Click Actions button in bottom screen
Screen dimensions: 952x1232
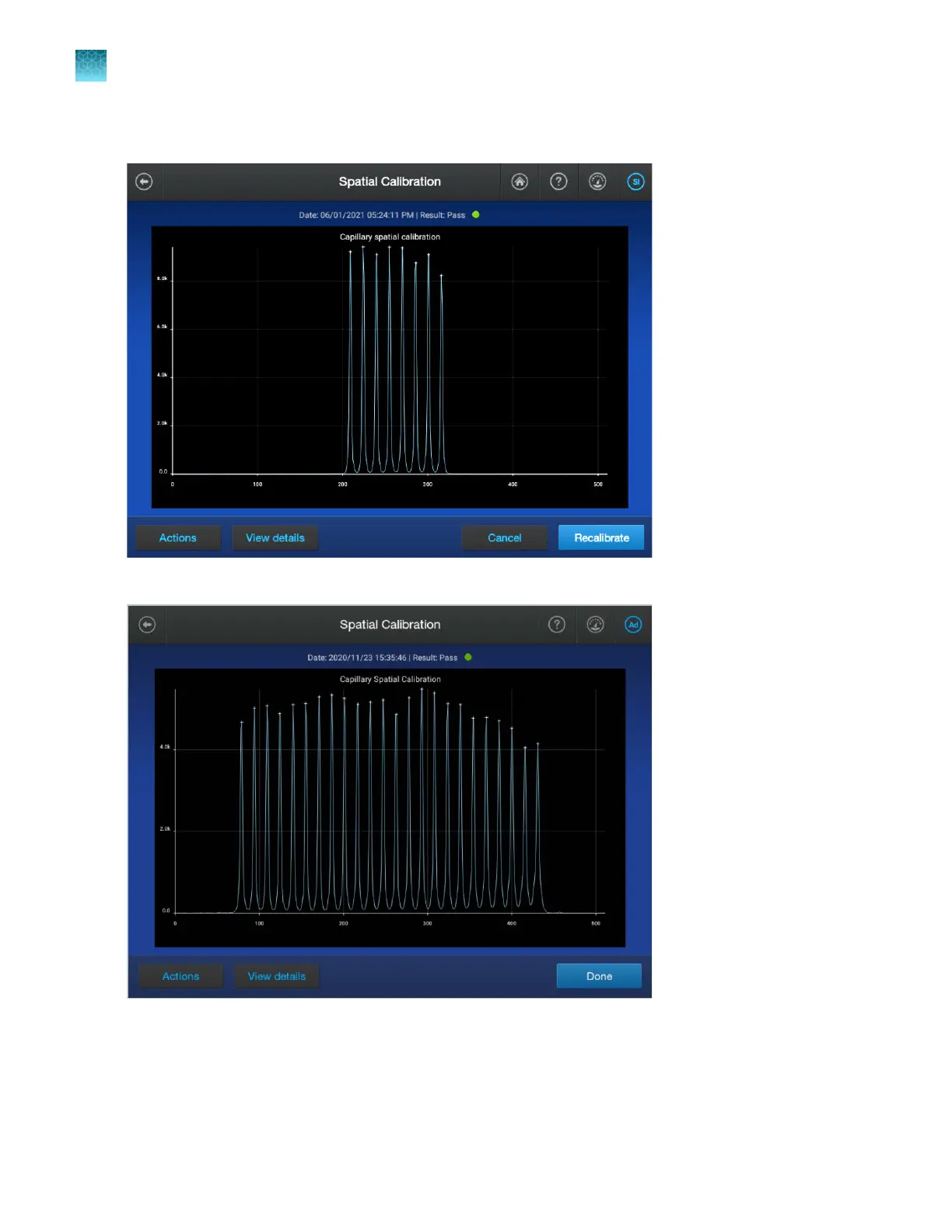tap(180, 976)
